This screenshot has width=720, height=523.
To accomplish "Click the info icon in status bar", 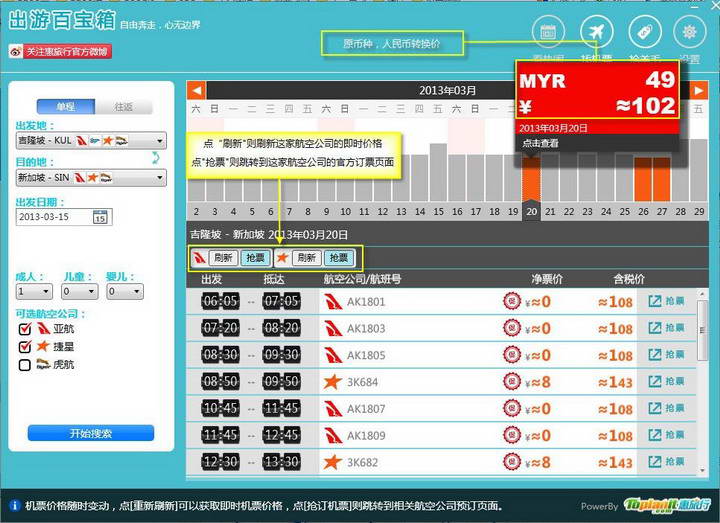I will [14, 506].
